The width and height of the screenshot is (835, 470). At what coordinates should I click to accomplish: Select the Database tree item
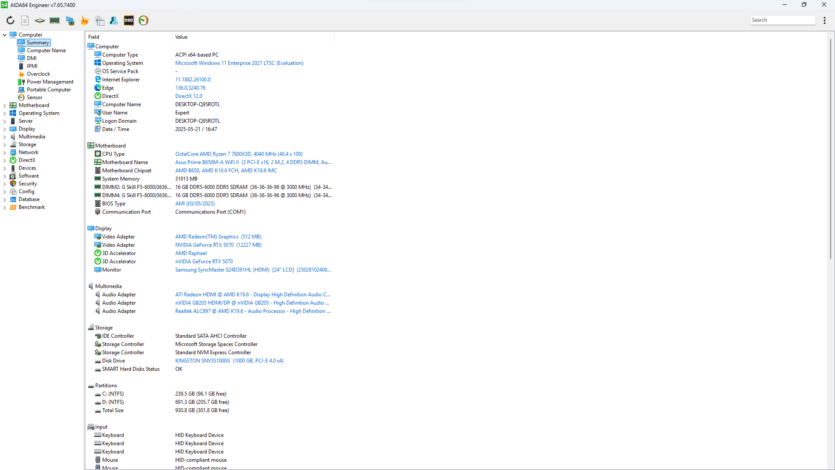(29, 199)
